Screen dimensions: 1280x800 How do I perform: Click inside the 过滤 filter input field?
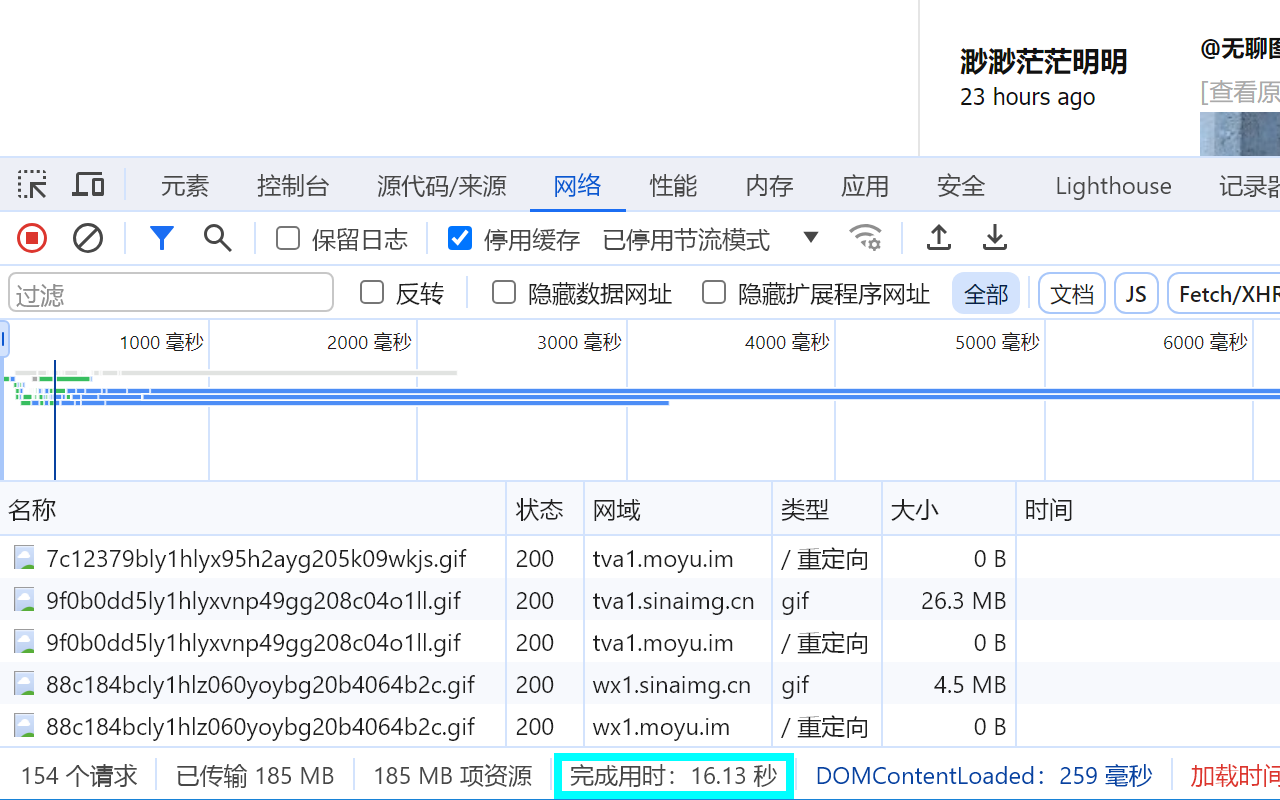coord(170,292)
